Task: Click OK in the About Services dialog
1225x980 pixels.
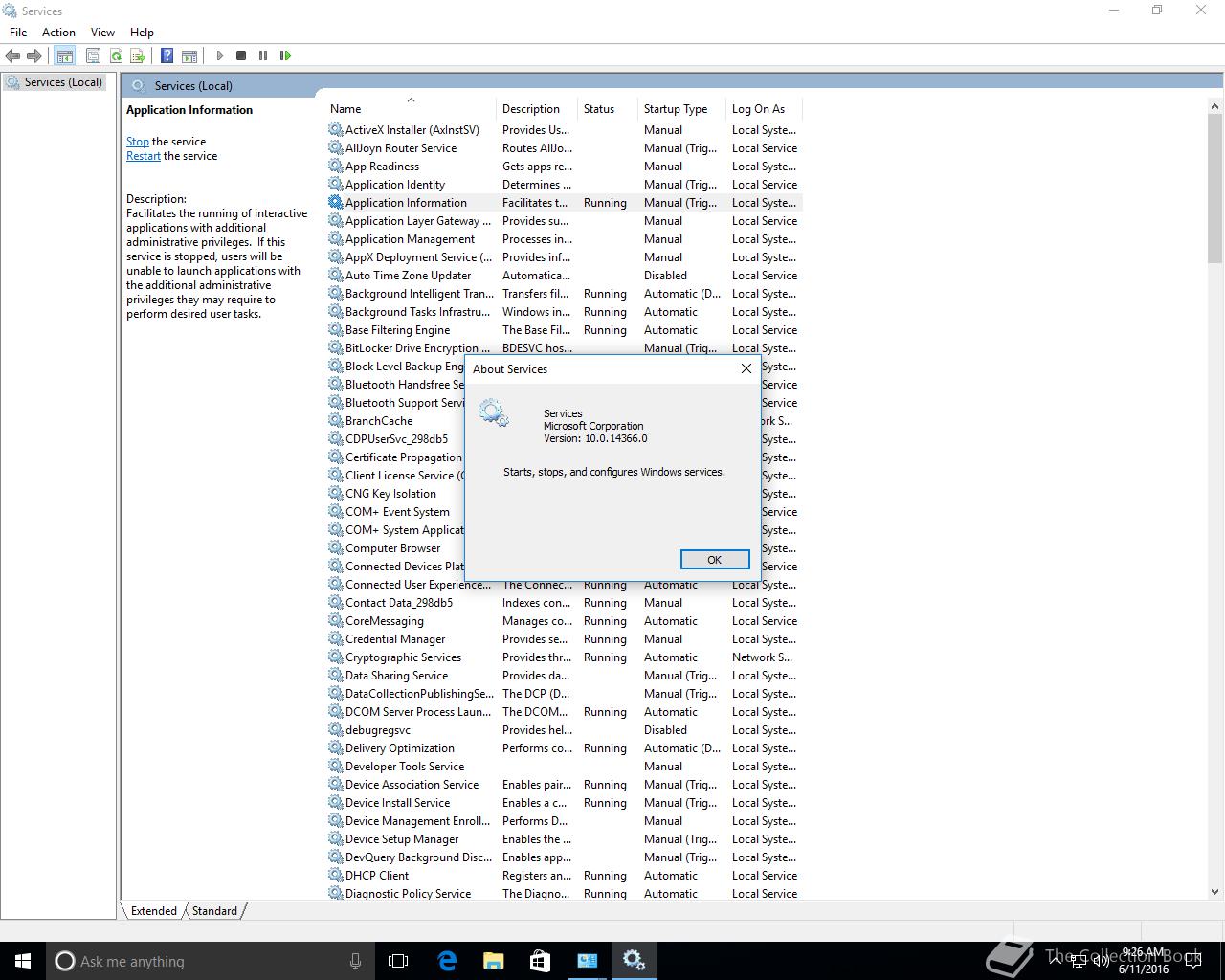Action: pyautogui.click(x=714, y=559)
